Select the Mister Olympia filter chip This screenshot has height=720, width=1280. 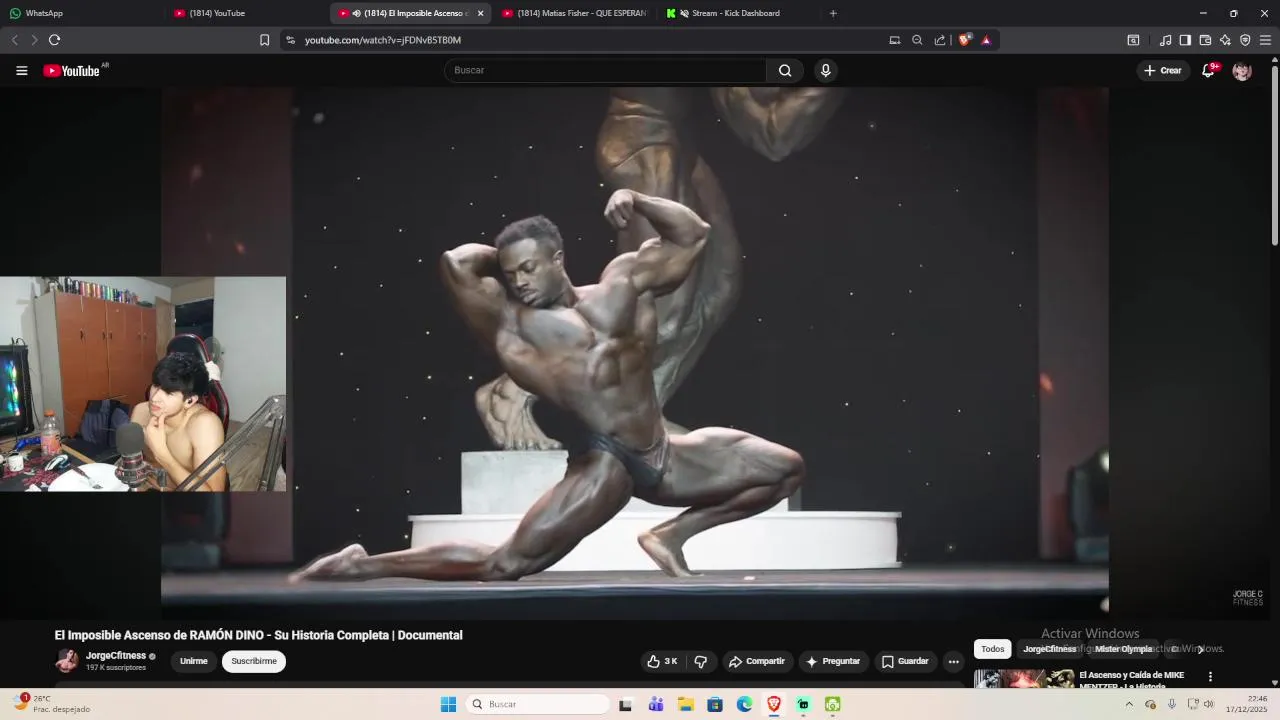pyautogui.click(x=1123, y=649)
